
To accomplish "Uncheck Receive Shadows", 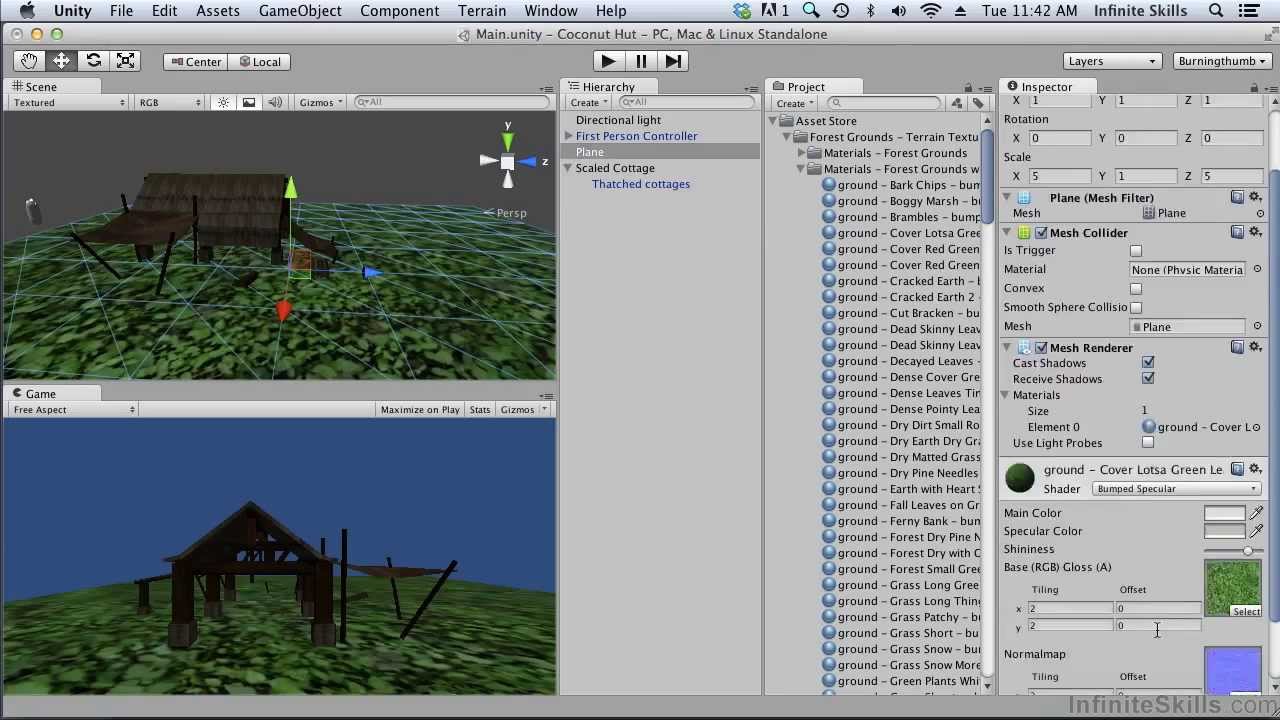I will pyautogui.click(x=1148, y=379).
